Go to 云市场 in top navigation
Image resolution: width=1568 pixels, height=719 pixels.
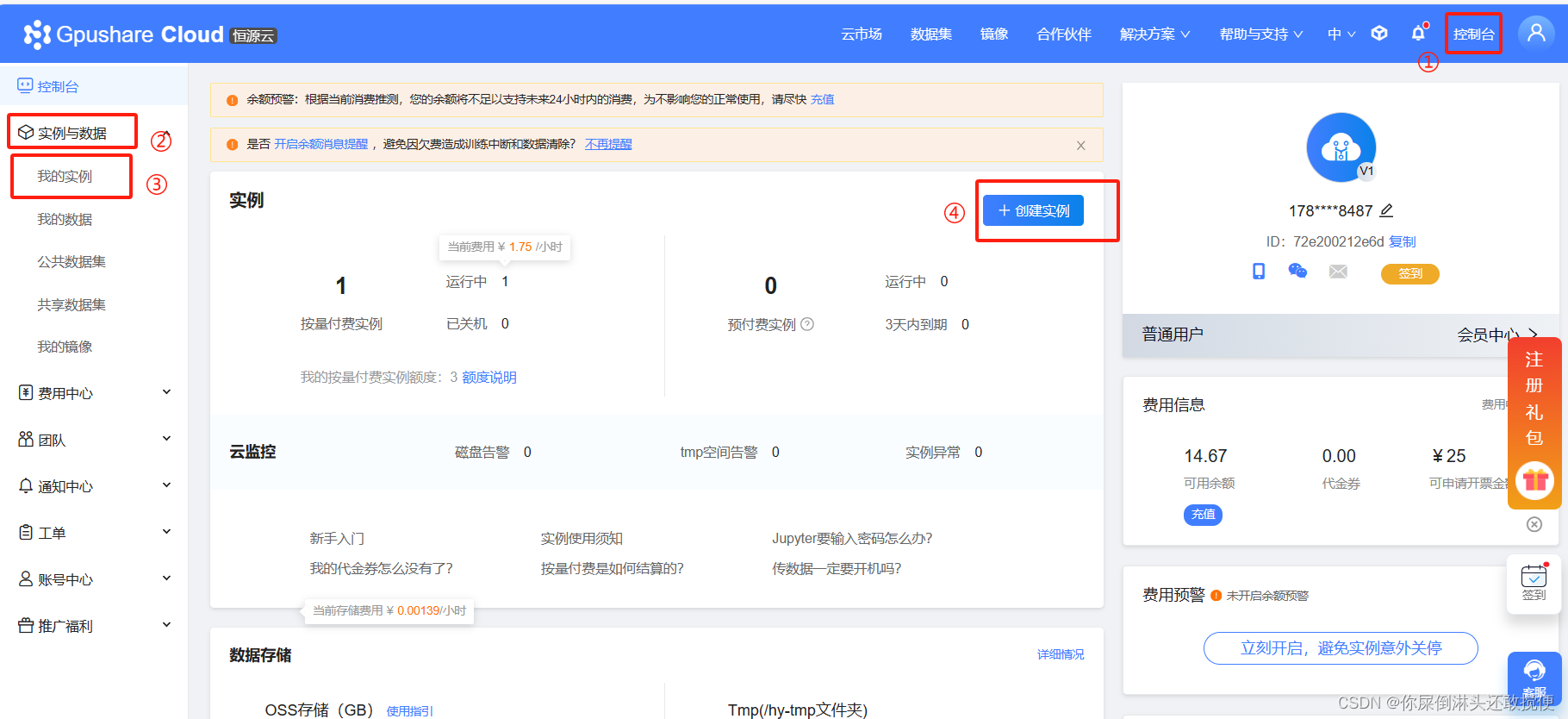862,34
